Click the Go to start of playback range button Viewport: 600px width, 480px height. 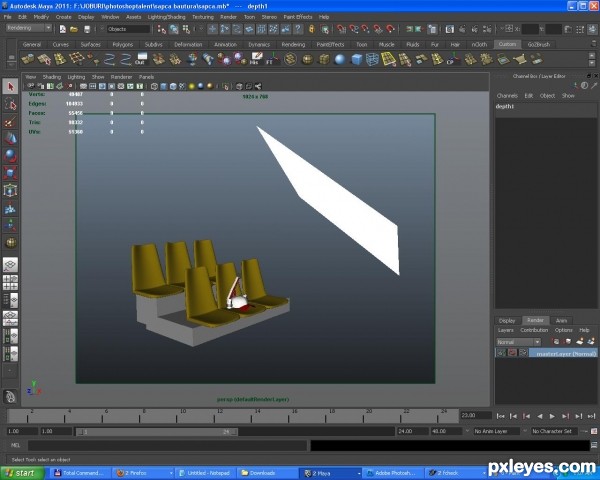(500, 416)
